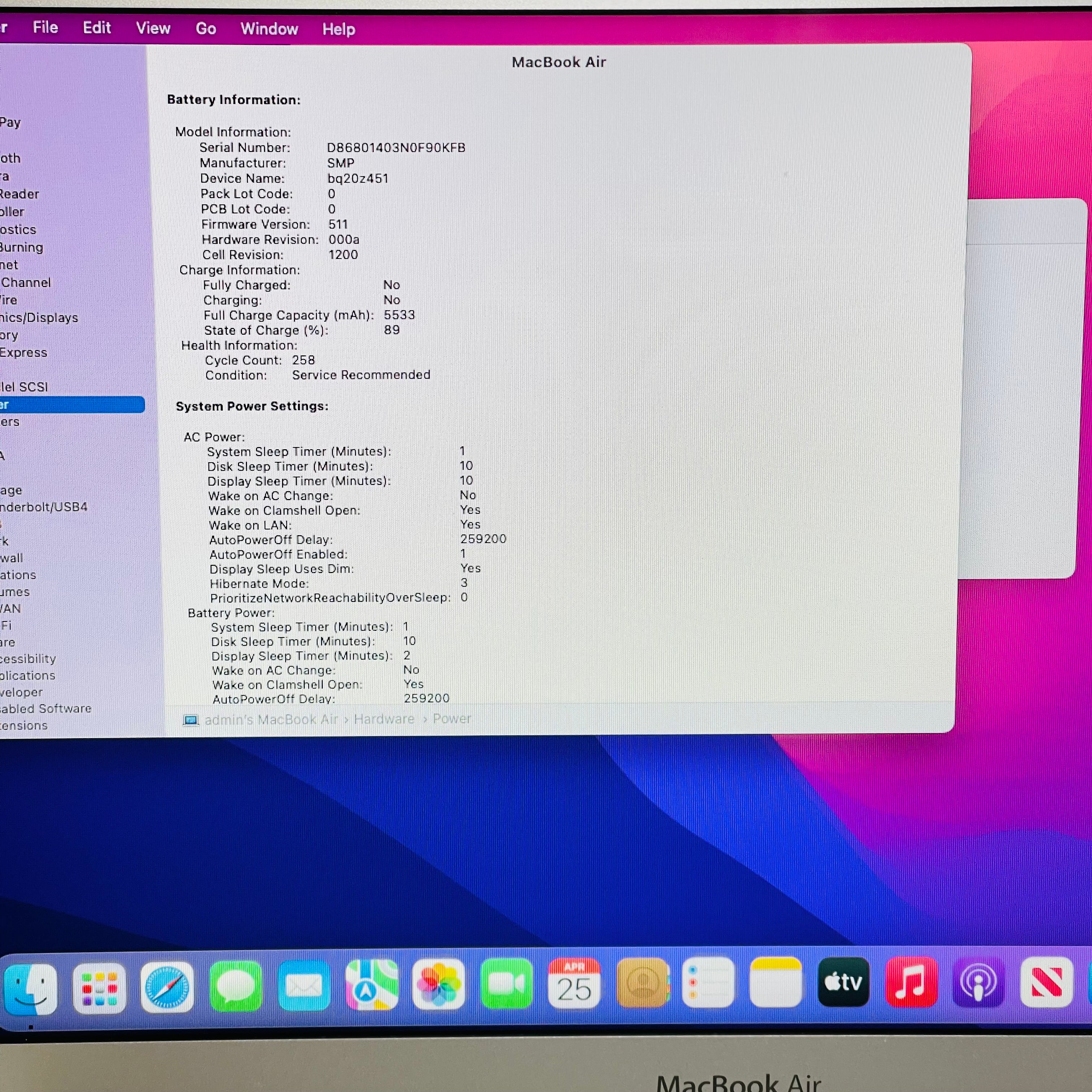Open the File menu
1092x1092 pixels.
[45, 27]
